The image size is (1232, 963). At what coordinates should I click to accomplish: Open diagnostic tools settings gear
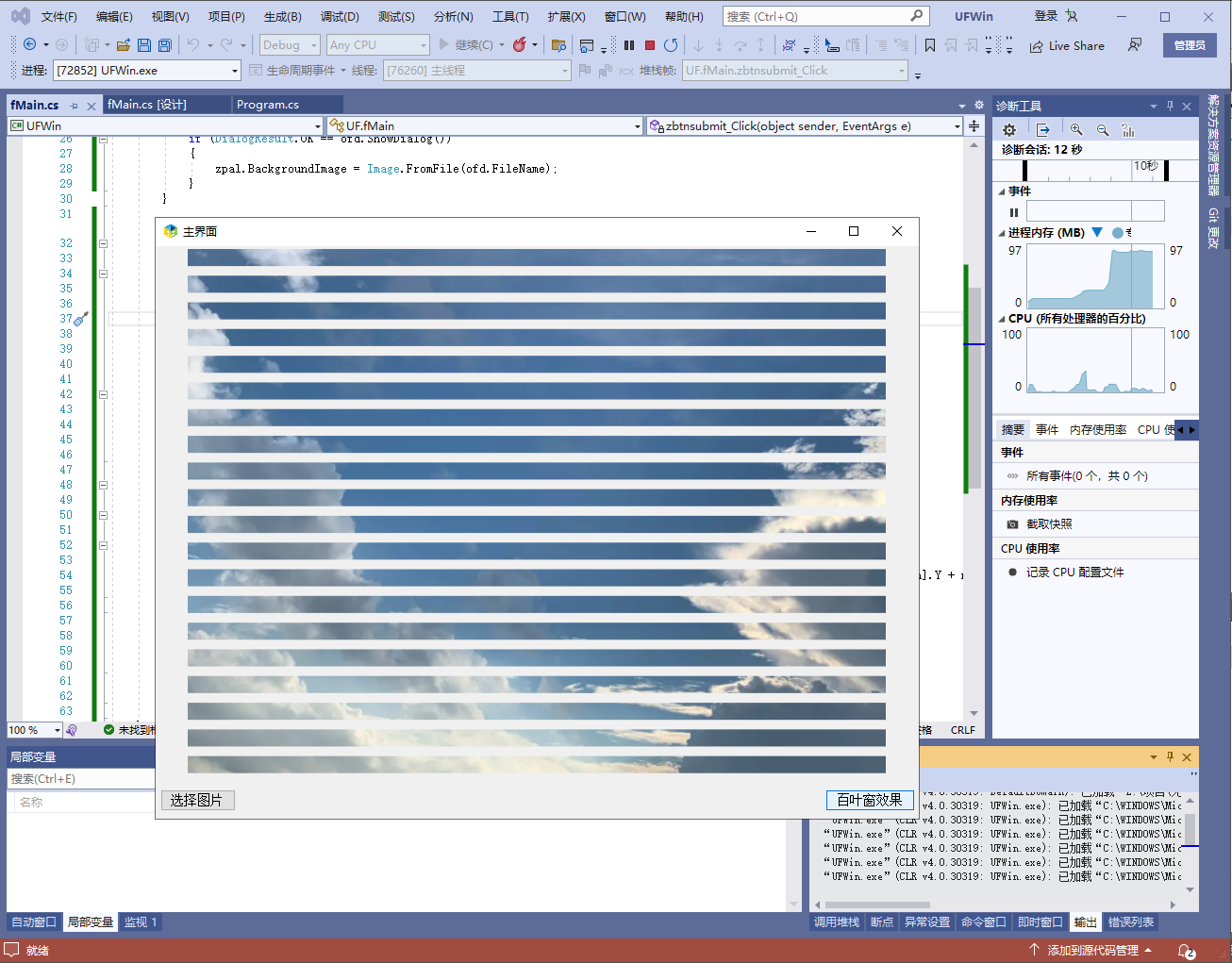point(1009,130)
